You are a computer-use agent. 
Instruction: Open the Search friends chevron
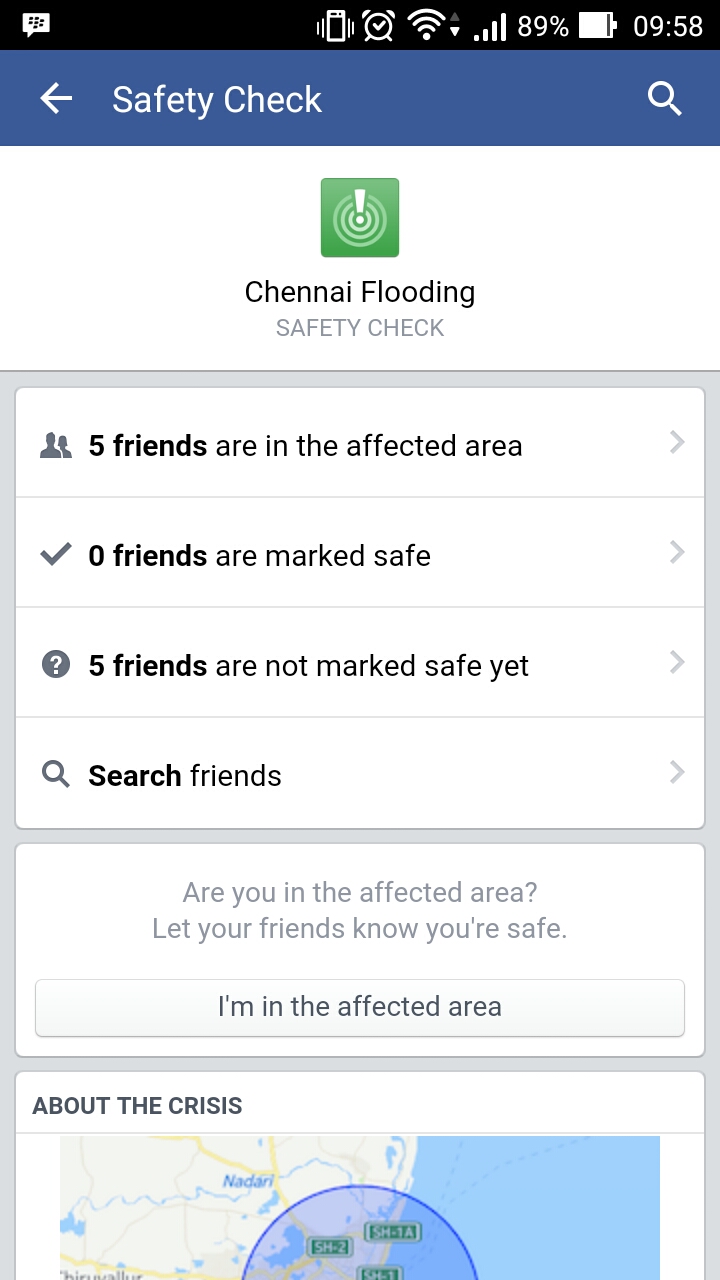[677, 773]
